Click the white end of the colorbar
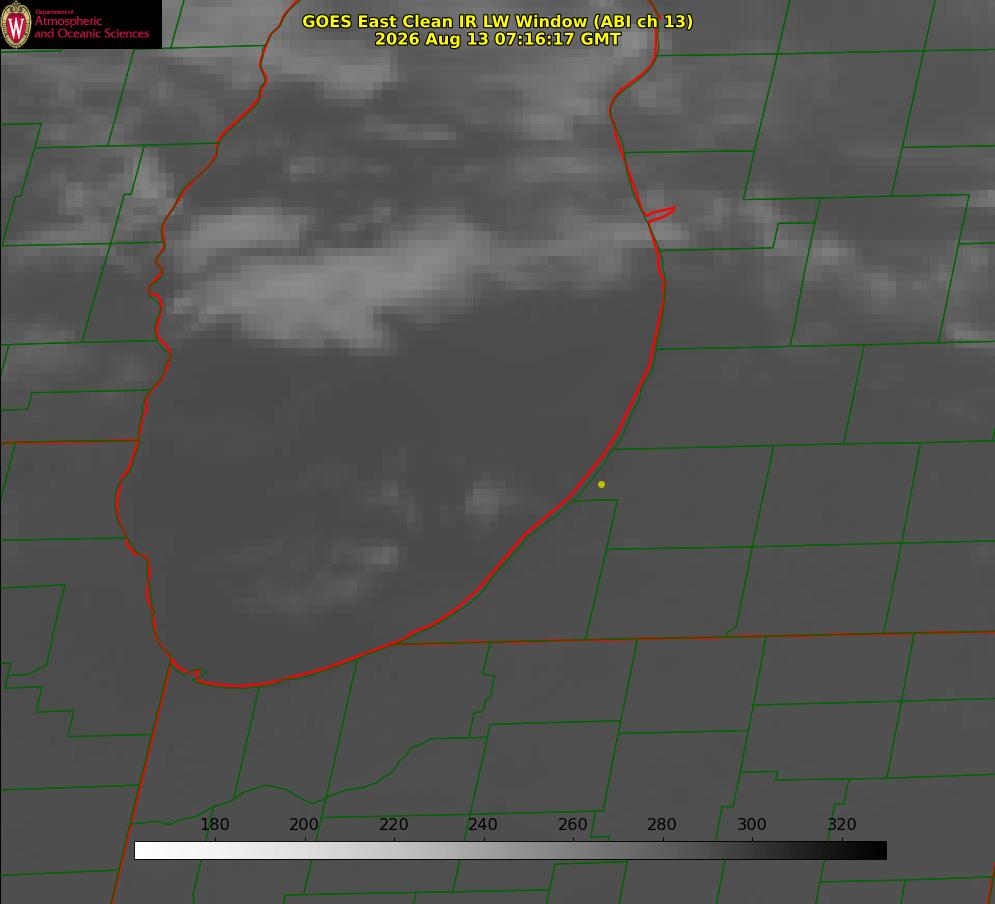Image resolution: width=995 pixels, height=904 pixels. pos(143,850)
